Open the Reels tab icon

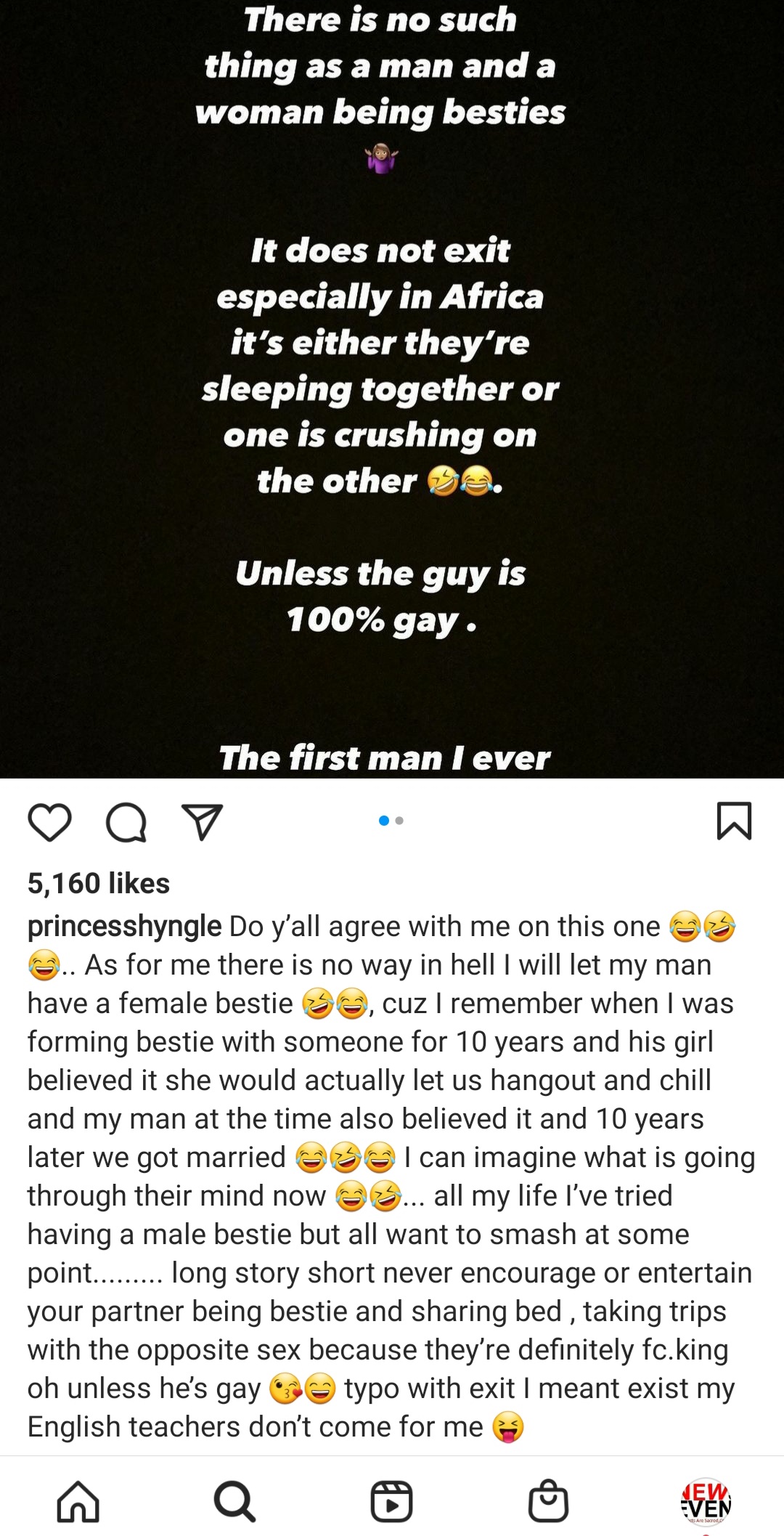point(392,1501)
